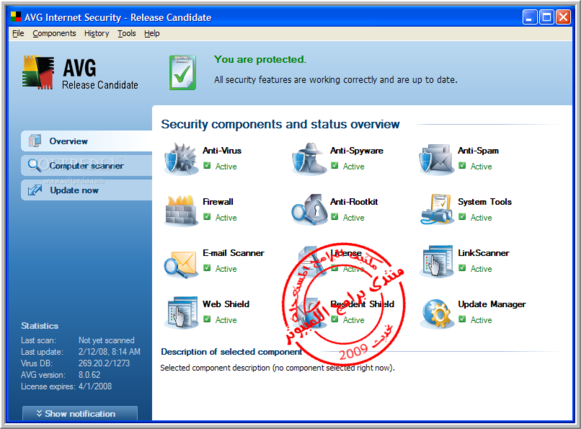Click 'Description of selected component' heading
The image size is (581, 429).
(x=232, y=352)
